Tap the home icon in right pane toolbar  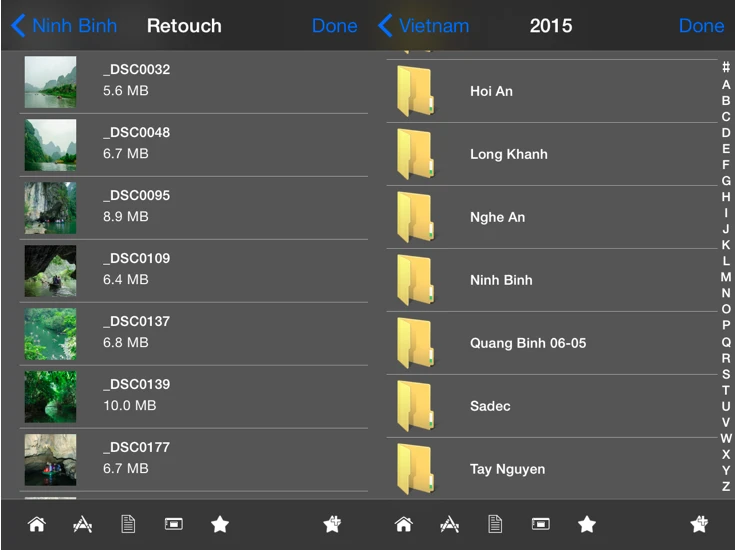coord(404,524)
